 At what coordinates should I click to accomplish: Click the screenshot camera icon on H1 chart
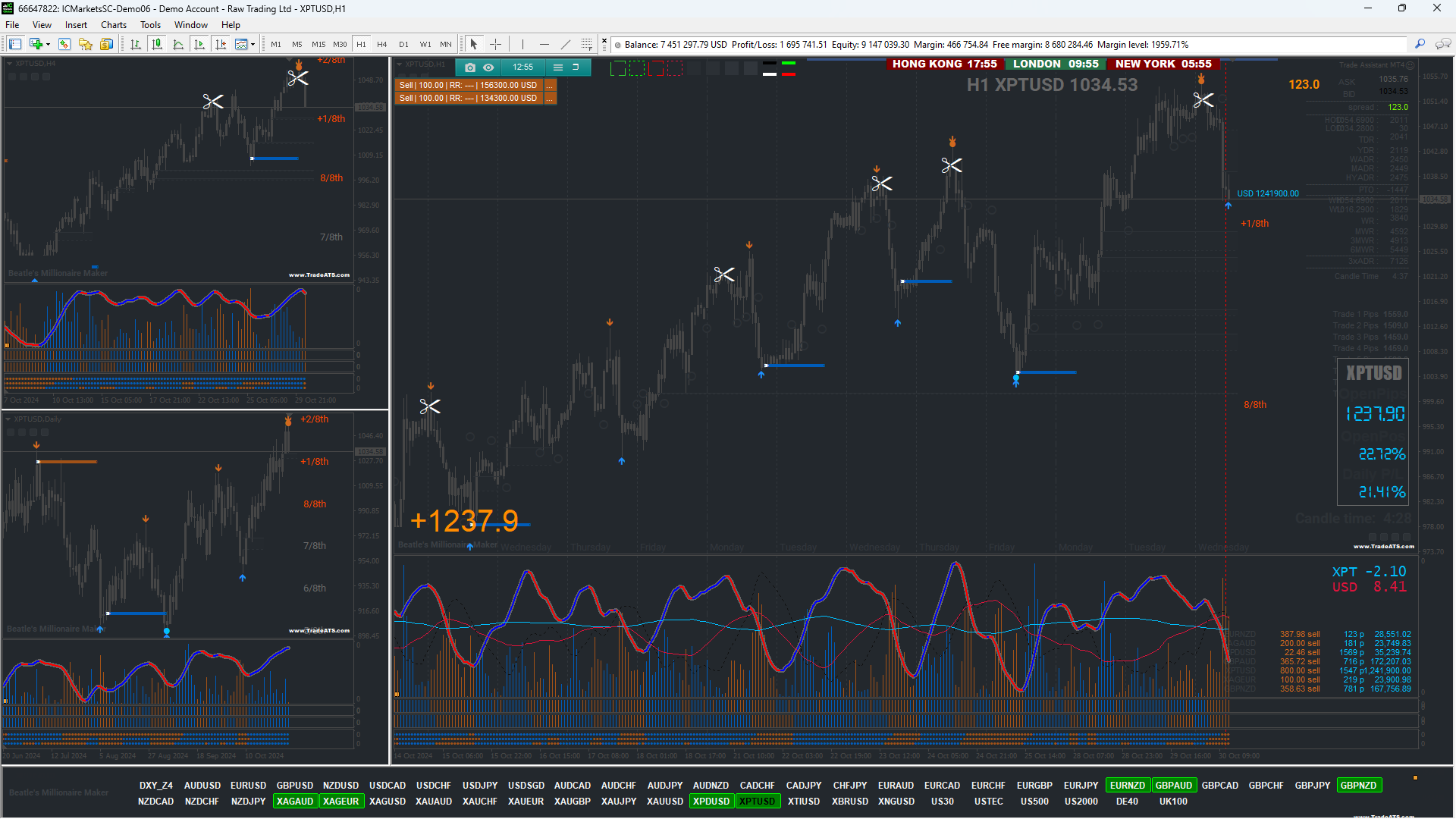point(469,67)
